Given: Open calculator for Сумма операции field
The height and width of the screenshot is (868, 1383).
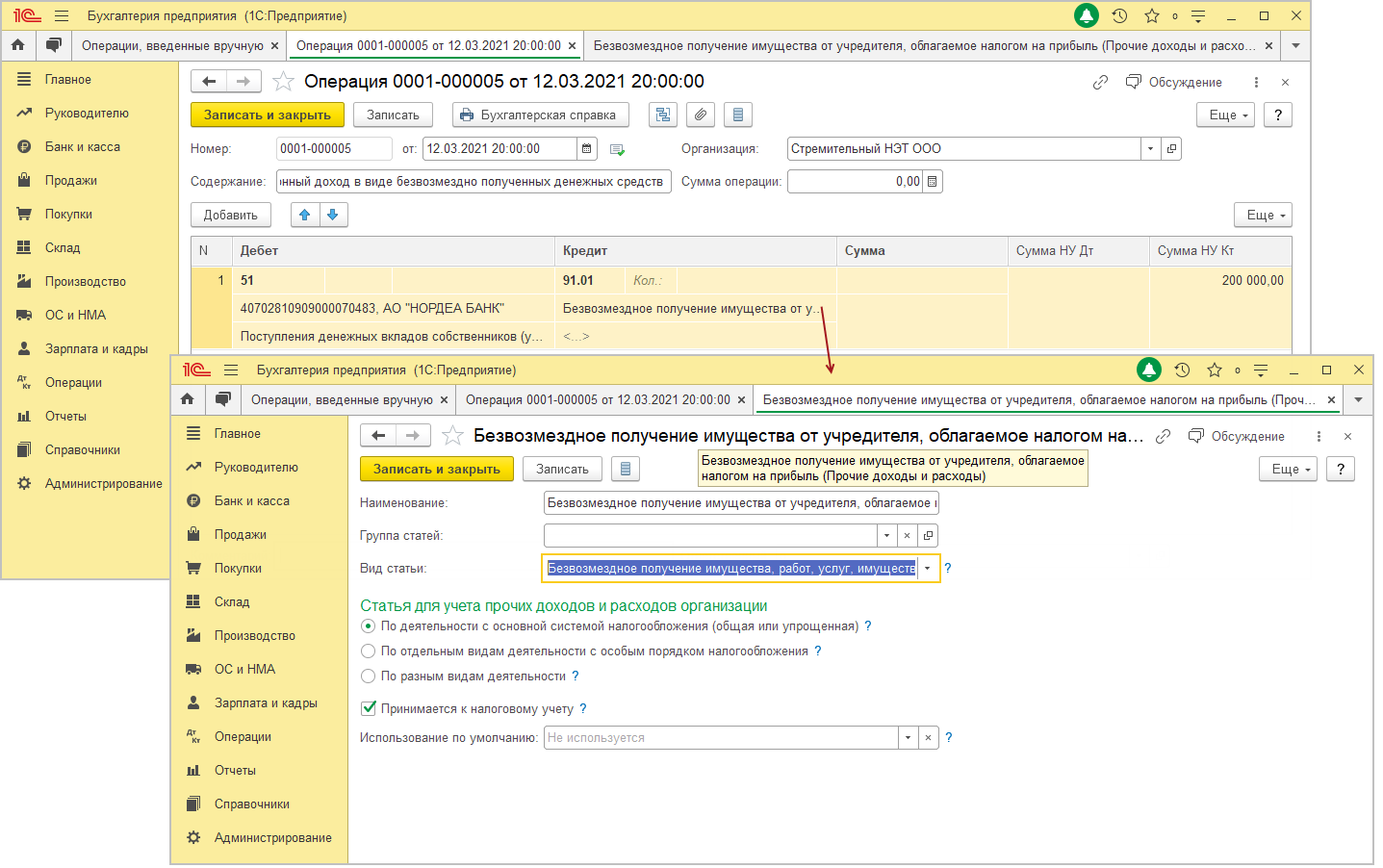Looking at the screenshot, I should click(x=933, y=182).
